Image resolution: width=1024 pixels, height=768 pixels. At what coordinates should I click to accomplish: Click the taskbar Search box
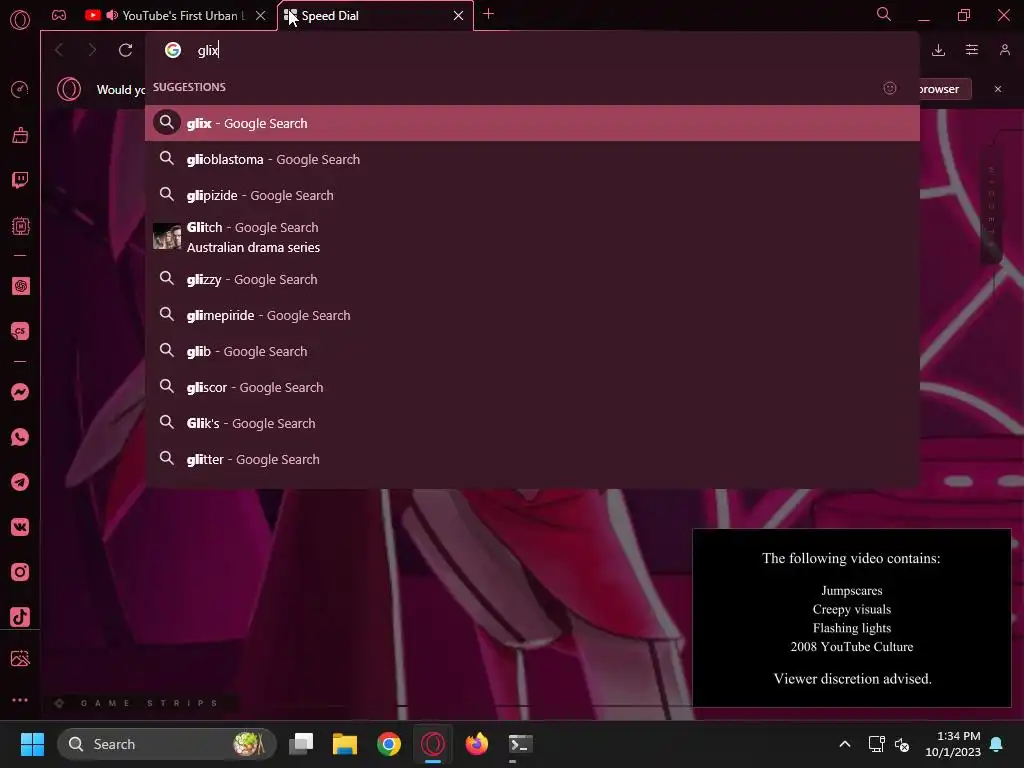coord(167,744)
